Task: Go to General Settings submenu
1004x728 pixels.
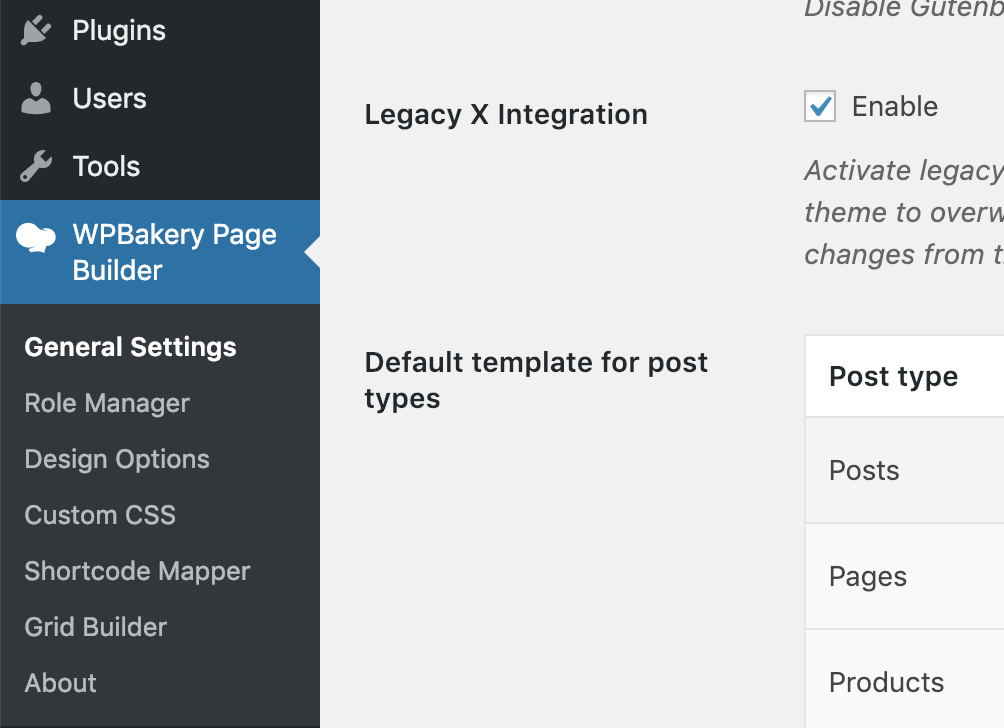Action: point(131,347)
